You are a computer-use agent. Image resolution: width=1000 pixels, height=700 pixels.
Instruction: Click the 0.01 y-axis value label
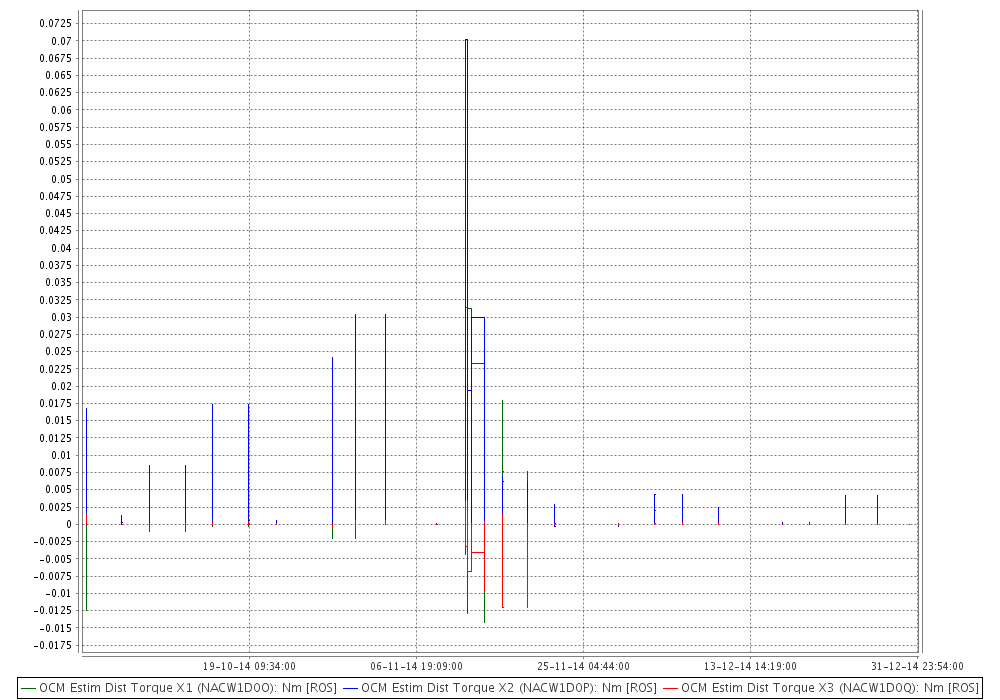[62, 455]
